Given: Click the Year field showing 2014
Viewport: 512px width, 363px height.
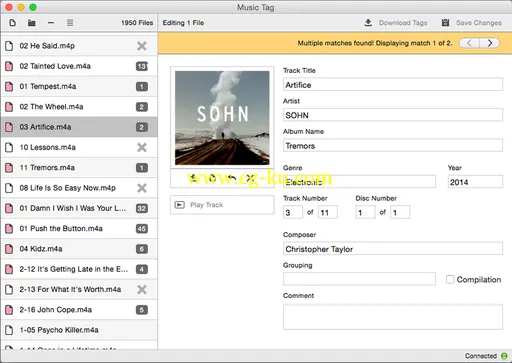Looking at the screenshot, I should tap(475, 182).
